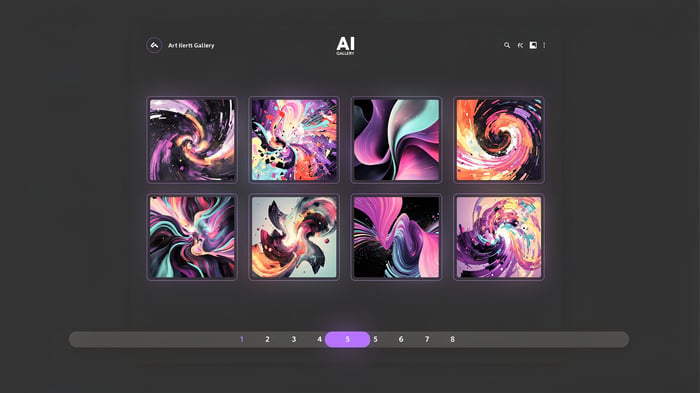Image resolution: width=700 pixels, height=393 pixels.
Task: Go to page 8 in pagination
Action: [x=452, y=339]
